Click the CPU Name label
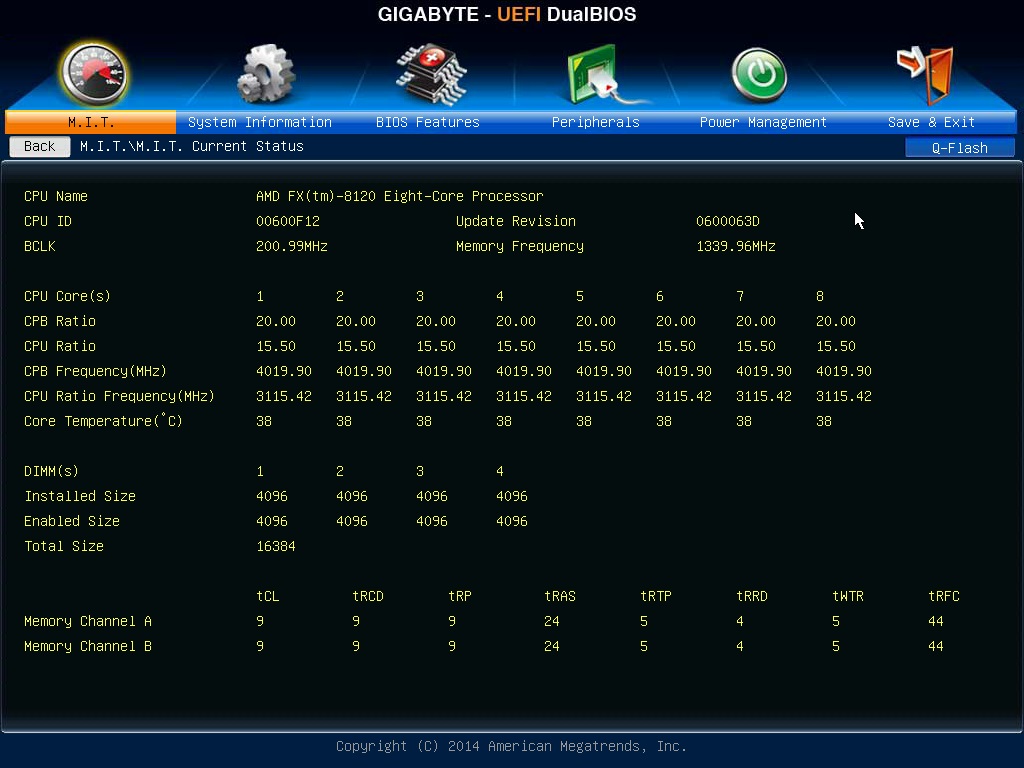The image size is (1024, 768). coord(56,196)
